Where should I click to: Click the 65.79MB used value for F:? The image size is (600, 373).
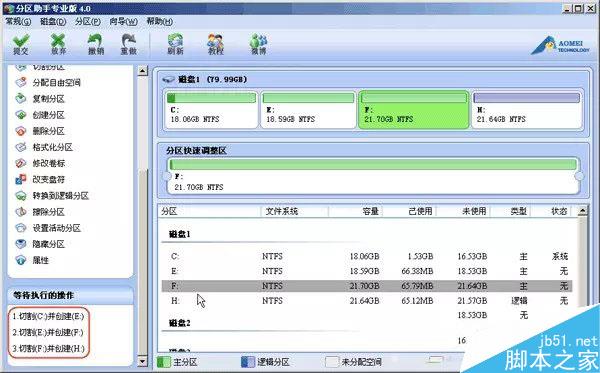[x=417, y=286]
